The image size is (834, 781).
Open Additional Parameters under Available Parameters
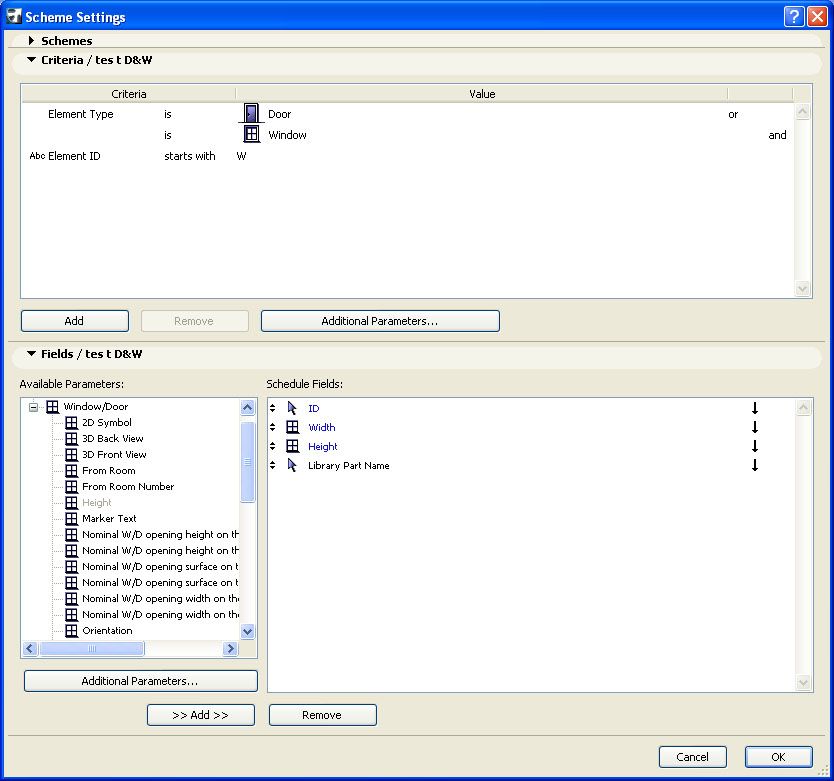pos(141,681)
